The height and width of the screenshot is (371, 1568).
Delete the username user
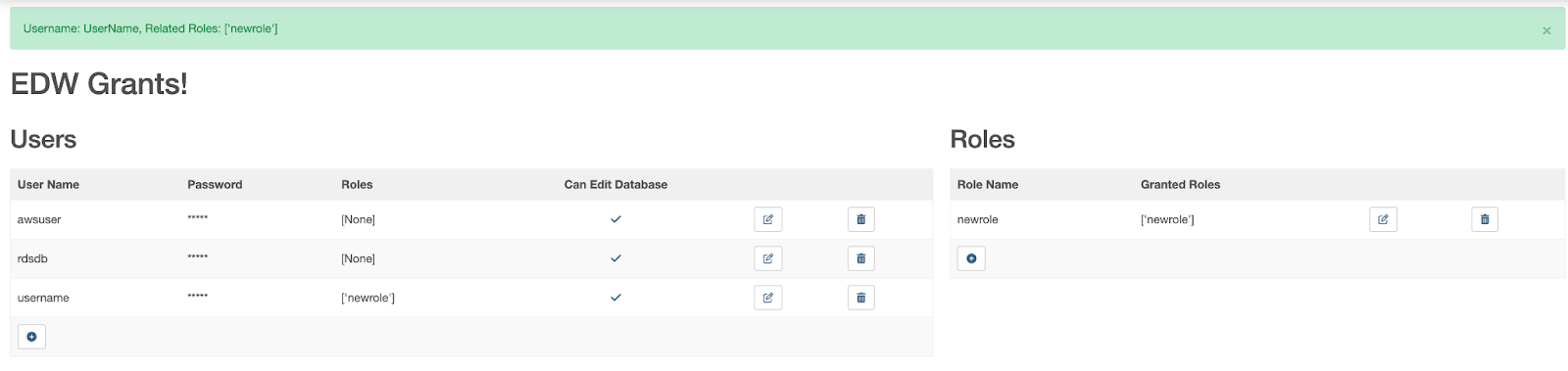(x=861, y=298)
